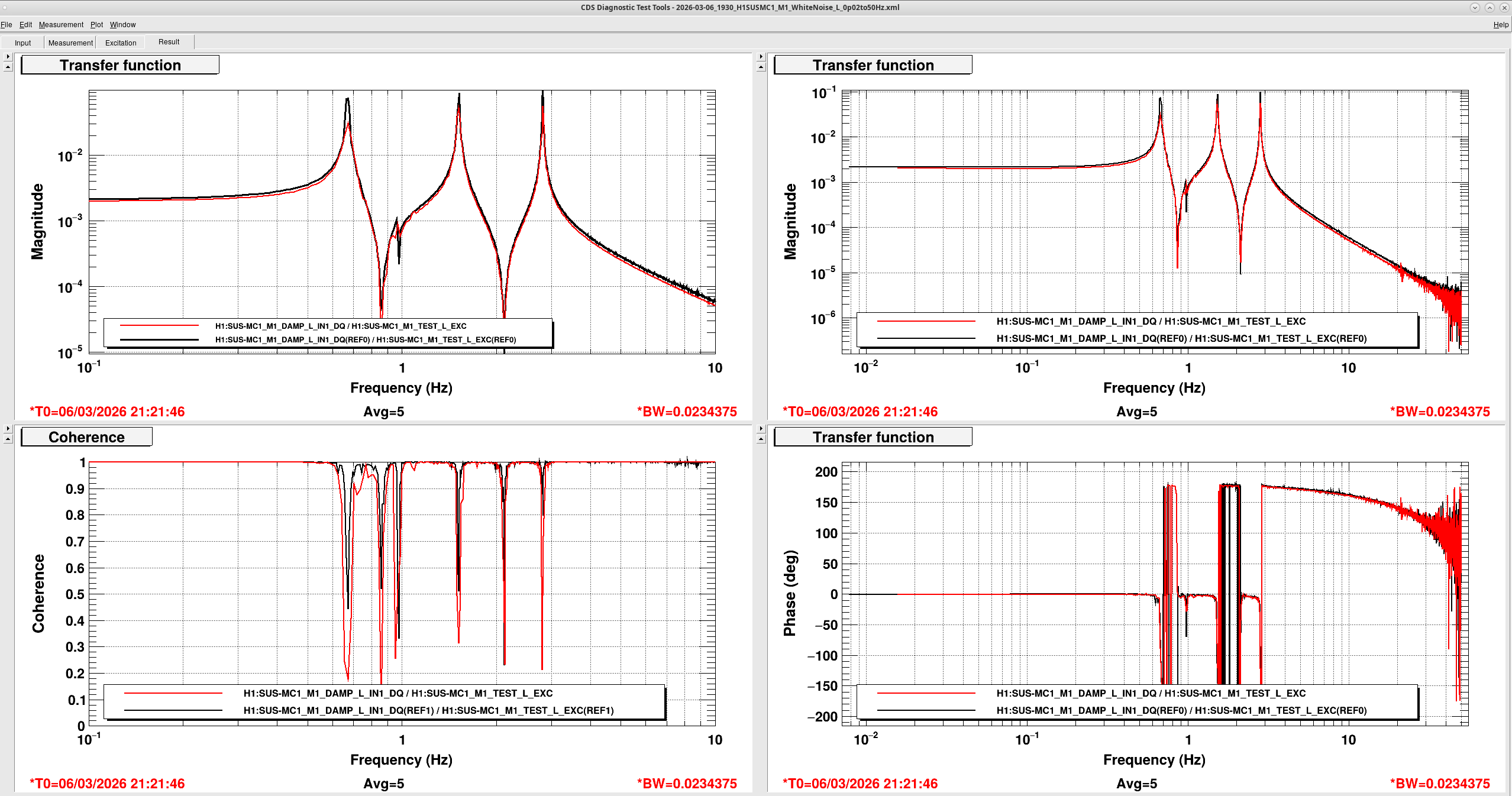
Task: Click up-arrow button of top-left Transfer function plot
Action: pos(8,67)
